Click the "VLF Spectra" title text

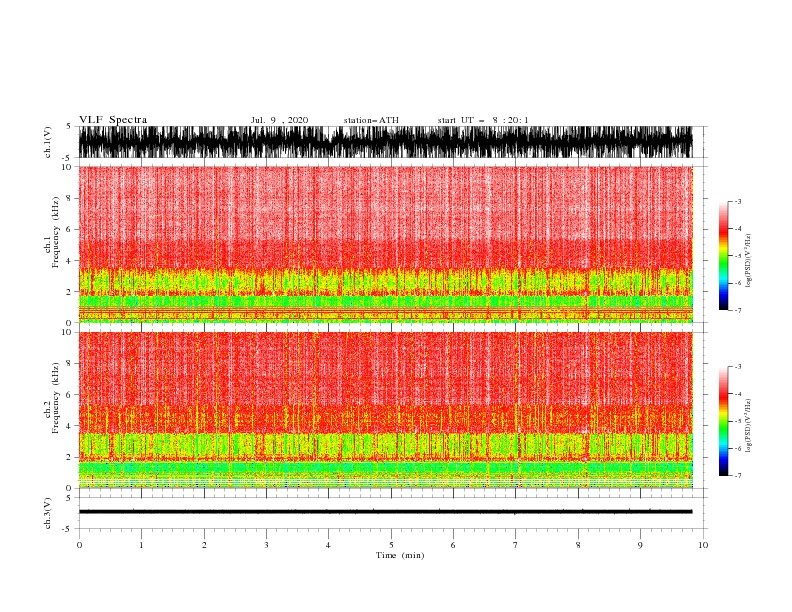click(x=113, y=120)
